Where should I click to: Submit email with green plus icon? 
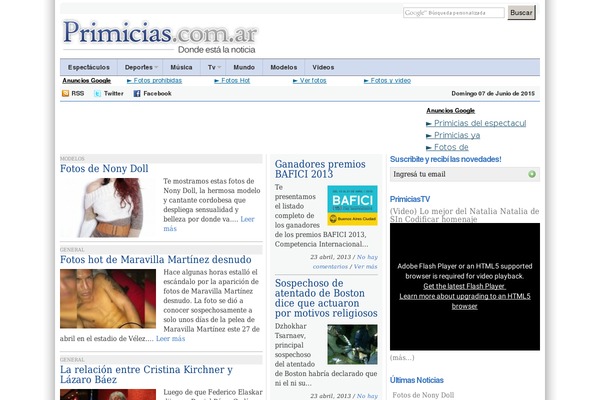coord(532,174)
